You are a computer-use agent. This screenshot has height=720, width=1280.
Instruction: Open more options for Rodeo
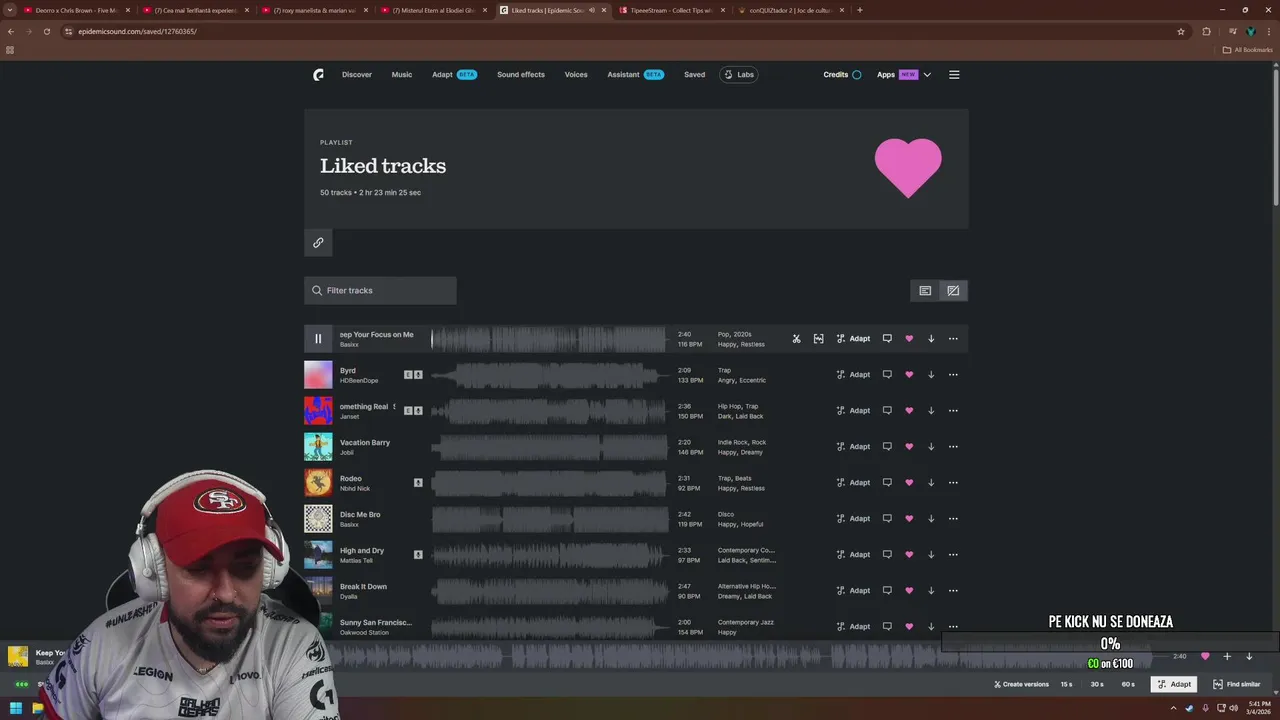[953, 483]
